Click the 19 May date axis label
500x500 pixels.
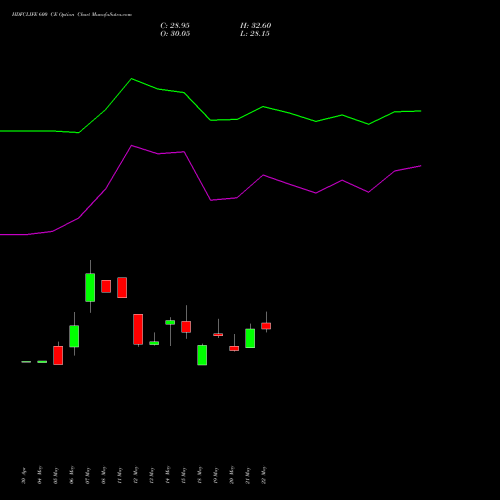(215, 475)
